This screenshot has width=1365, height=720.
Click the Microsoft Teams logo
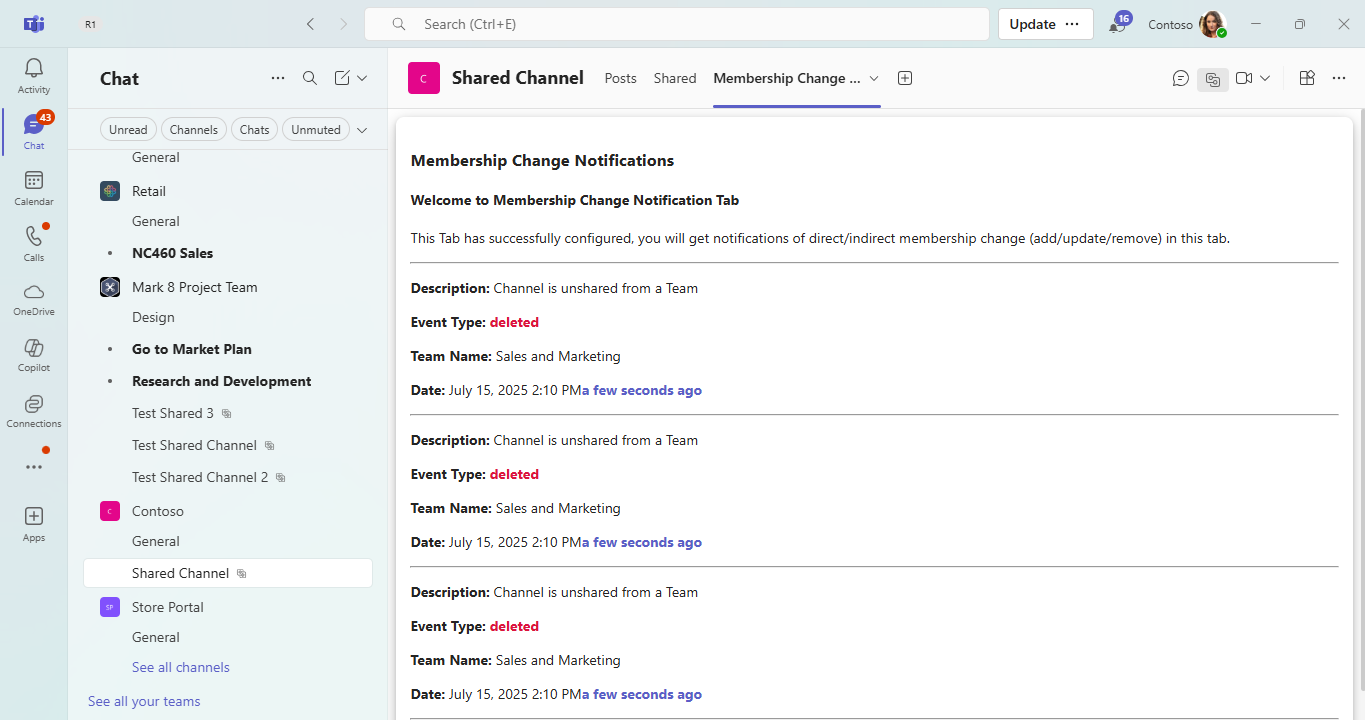click(x=34, y=24)
